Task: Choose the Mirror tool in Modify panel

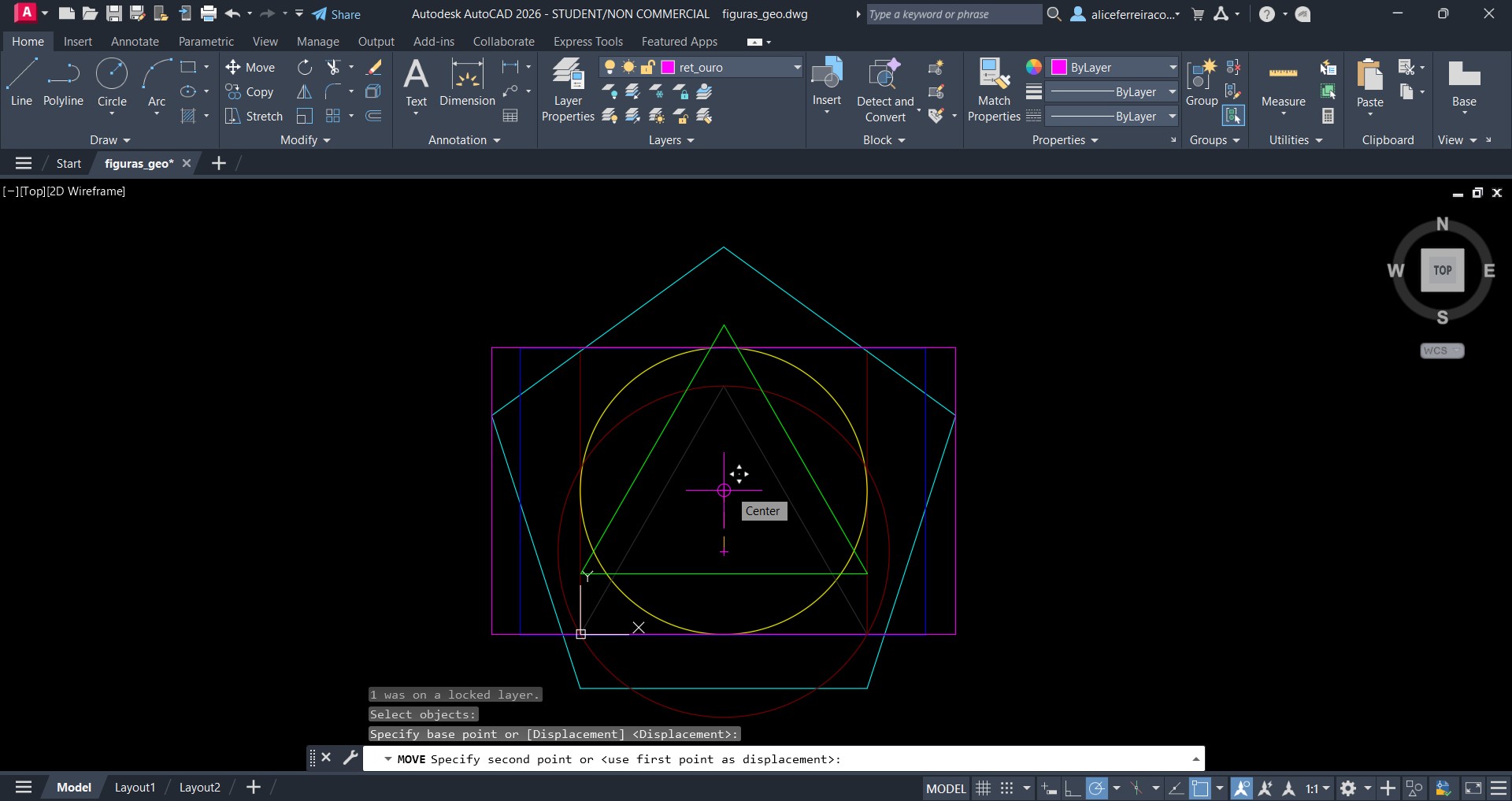Action: 304,92
